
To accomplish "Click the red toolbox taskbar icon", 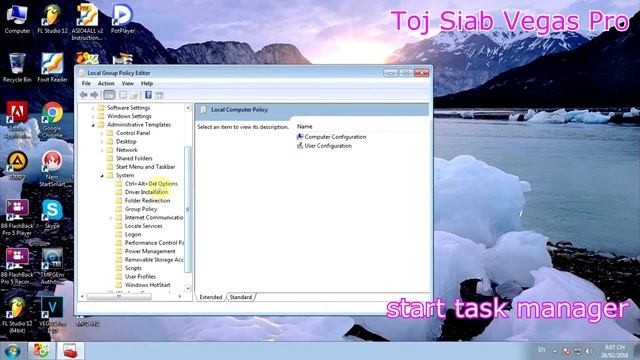I will tap(70, 351).
